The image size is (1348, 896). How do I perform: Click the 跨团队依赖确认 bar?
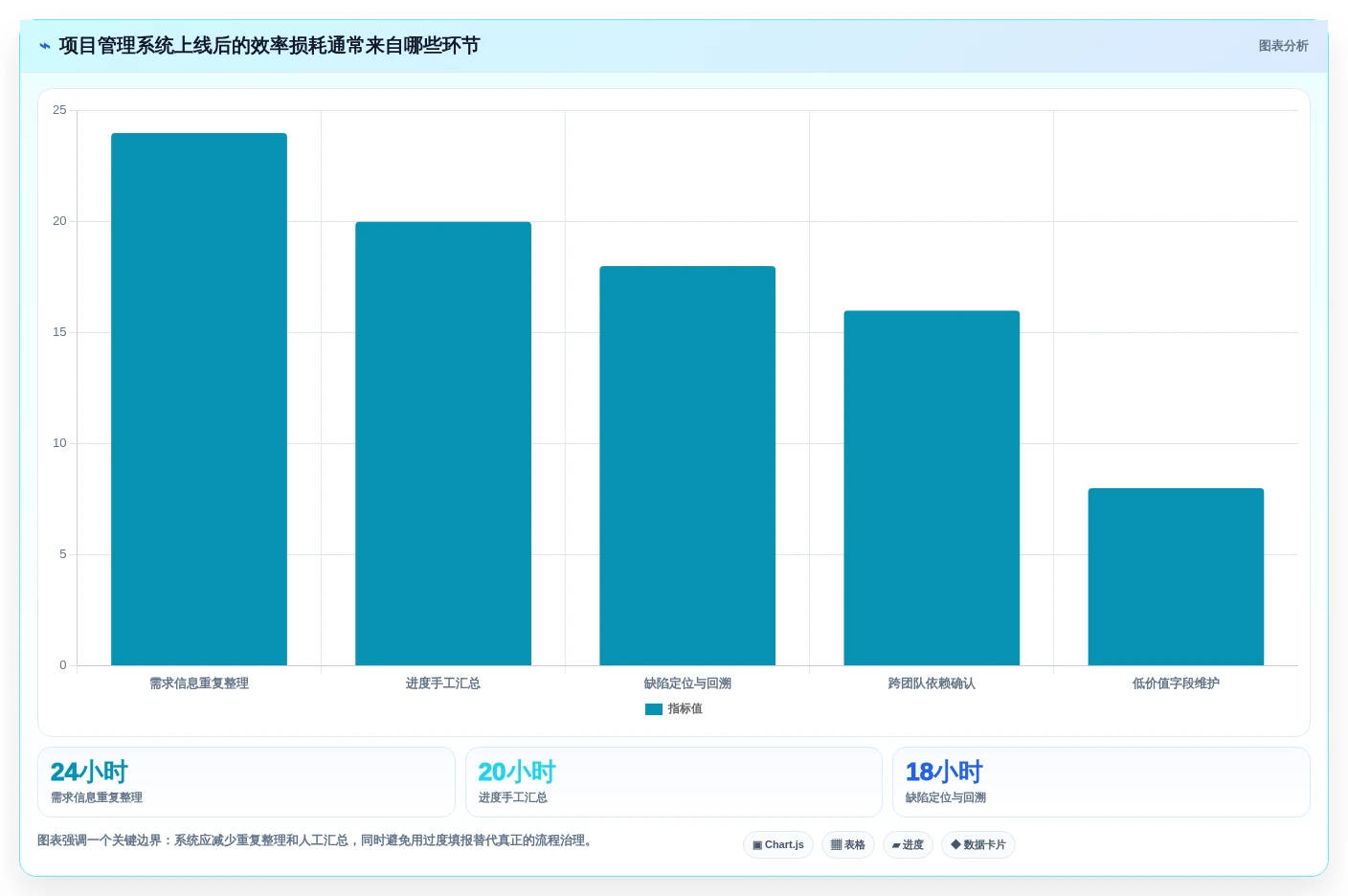[932, 488]
